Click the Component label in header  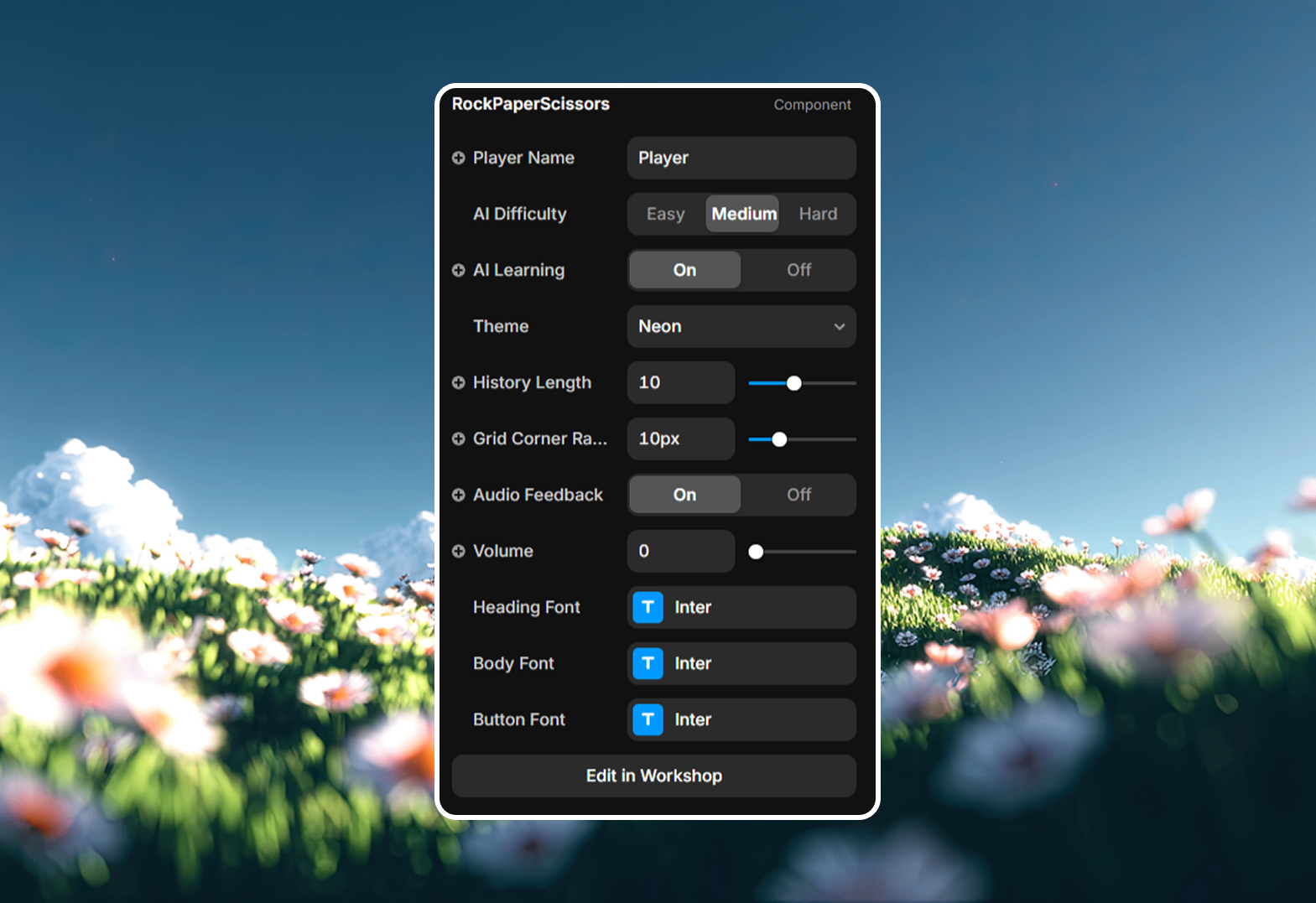click(811, 105)
